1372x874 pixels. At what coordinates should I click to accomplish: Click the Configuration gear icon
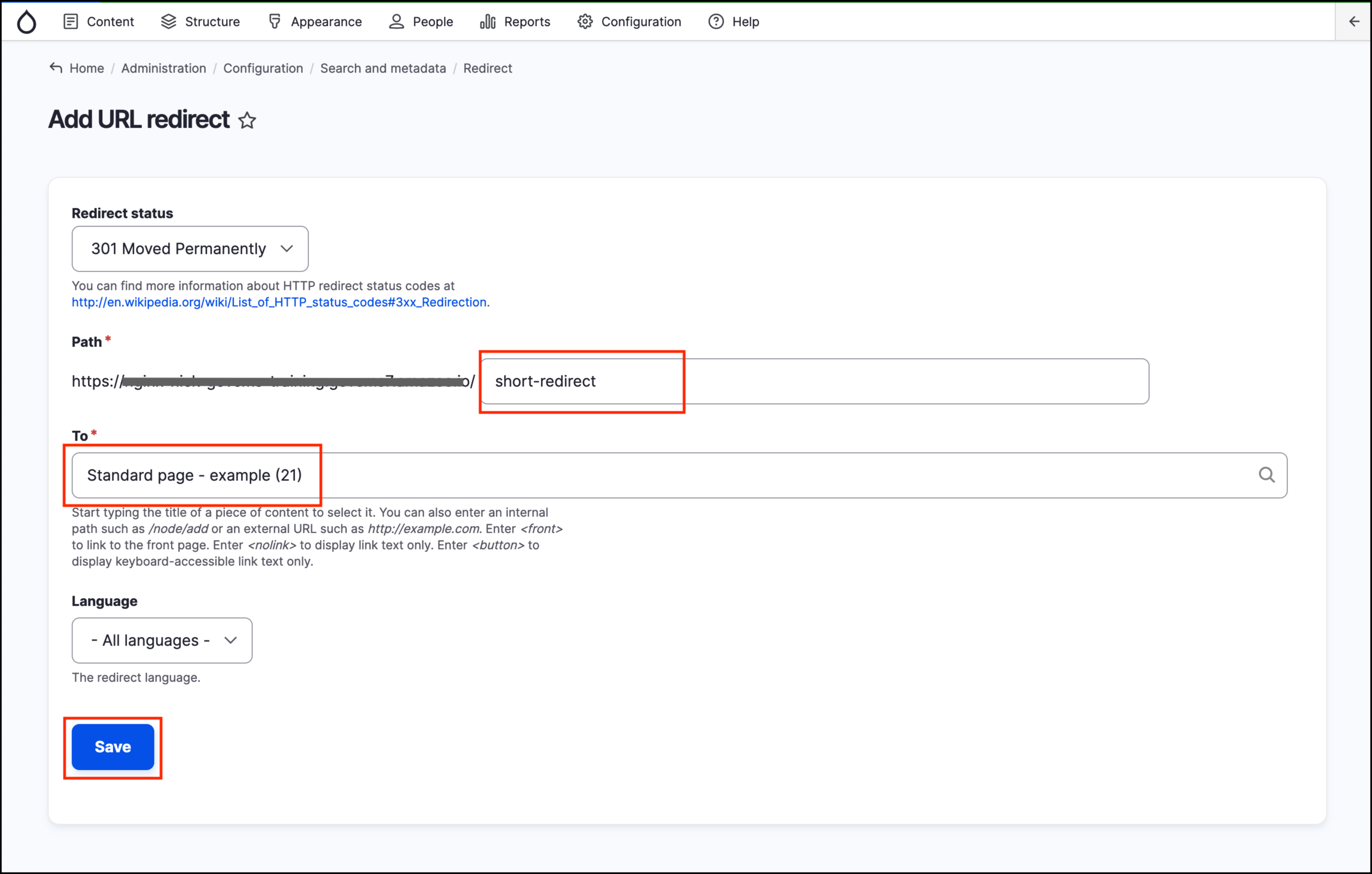click(x=585, y=22)
